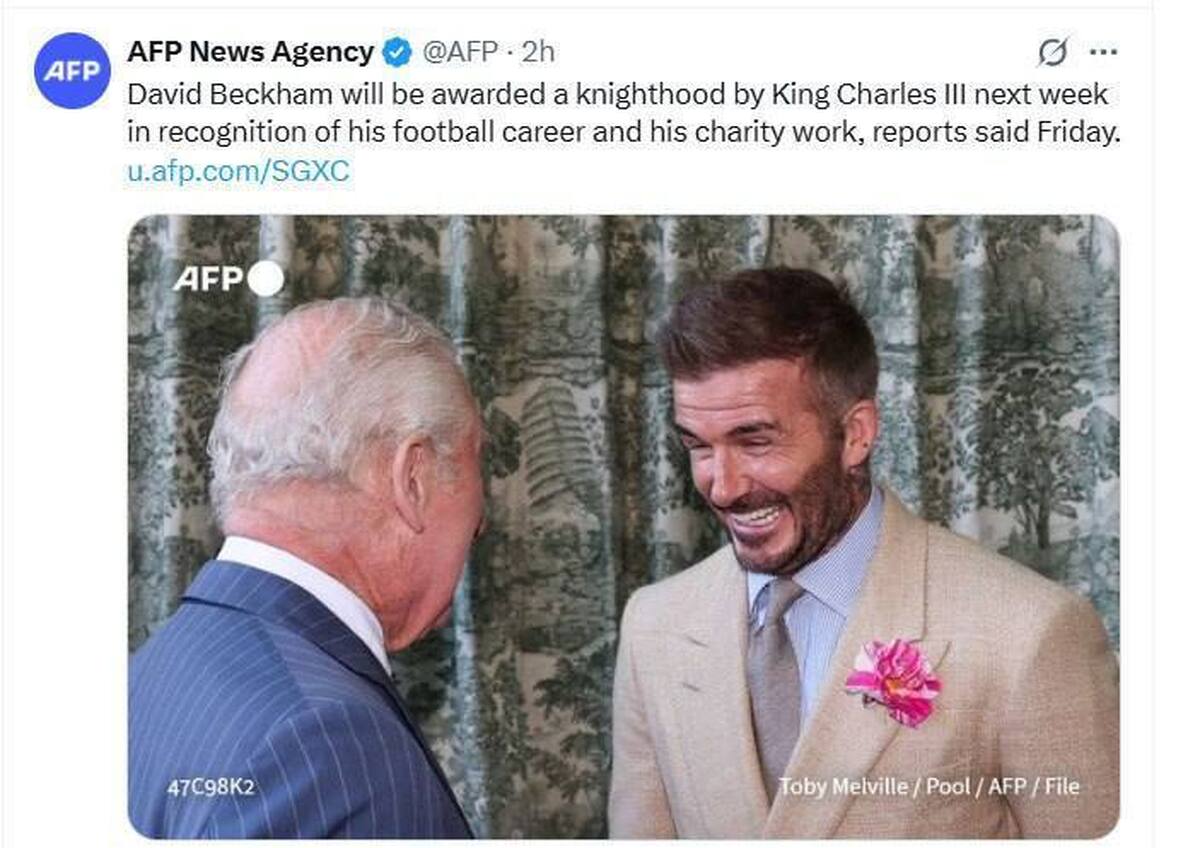Screen dimensions: 1200x848
Task: Click the AFP round profile avatar
Action: [x=72, y=70]
